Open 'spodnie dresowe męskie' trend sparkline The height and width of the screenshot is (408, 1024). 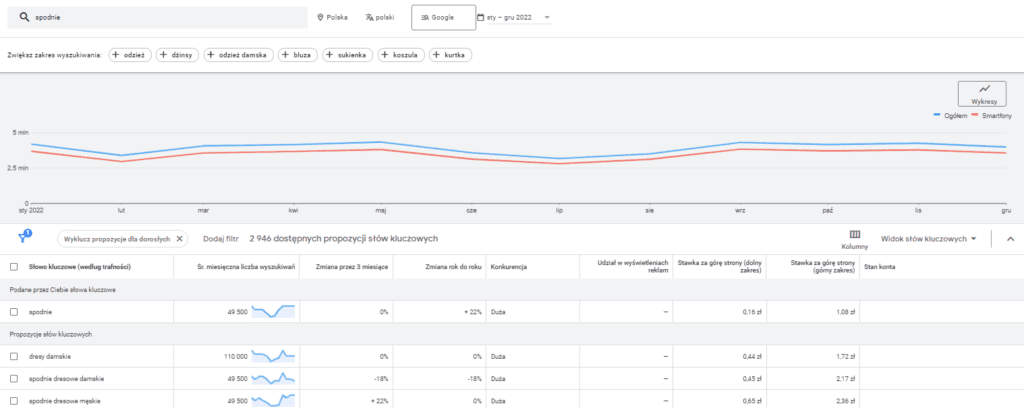click(273, 400)
